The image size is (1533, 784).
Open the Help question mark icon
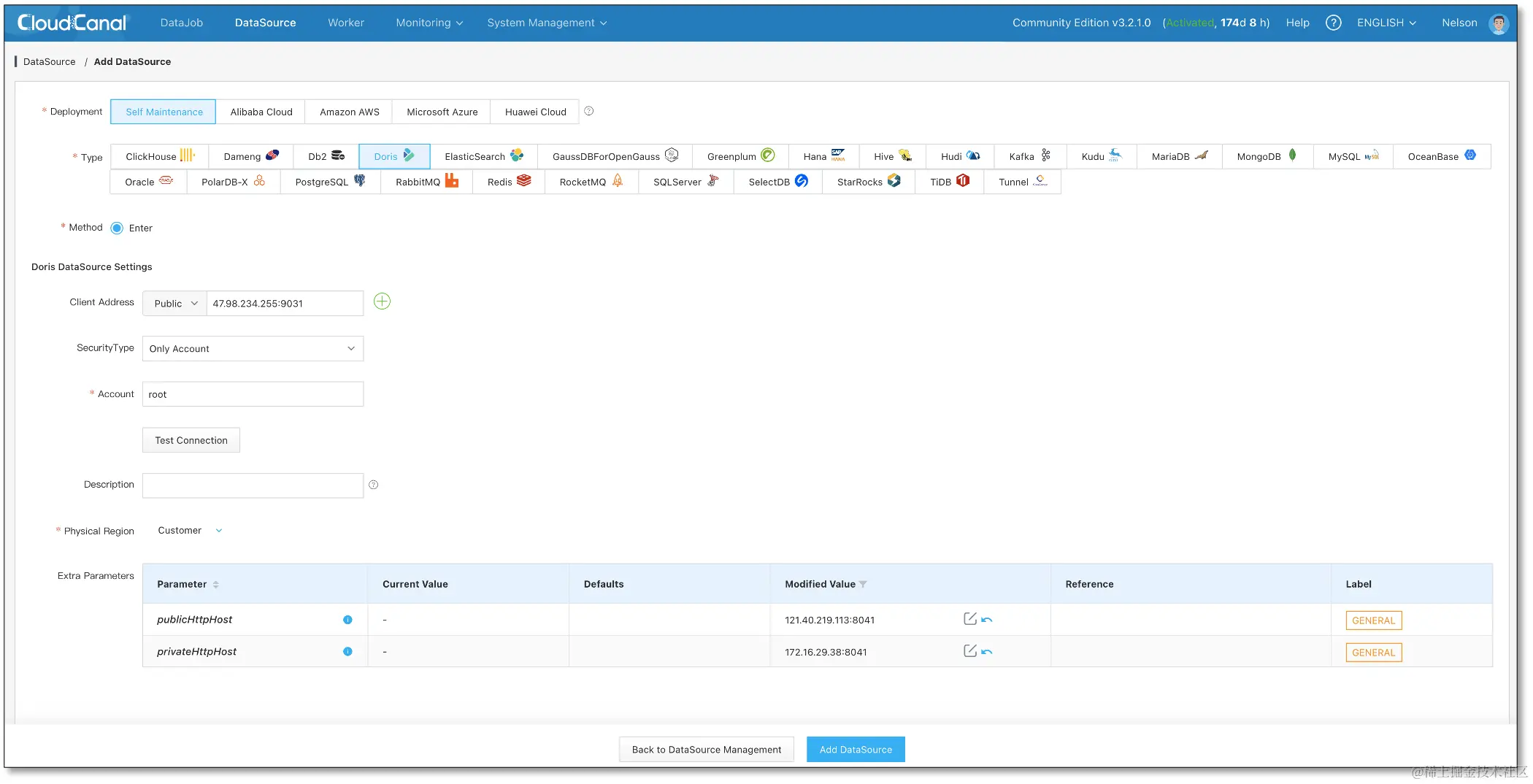tap(1333, 23)
